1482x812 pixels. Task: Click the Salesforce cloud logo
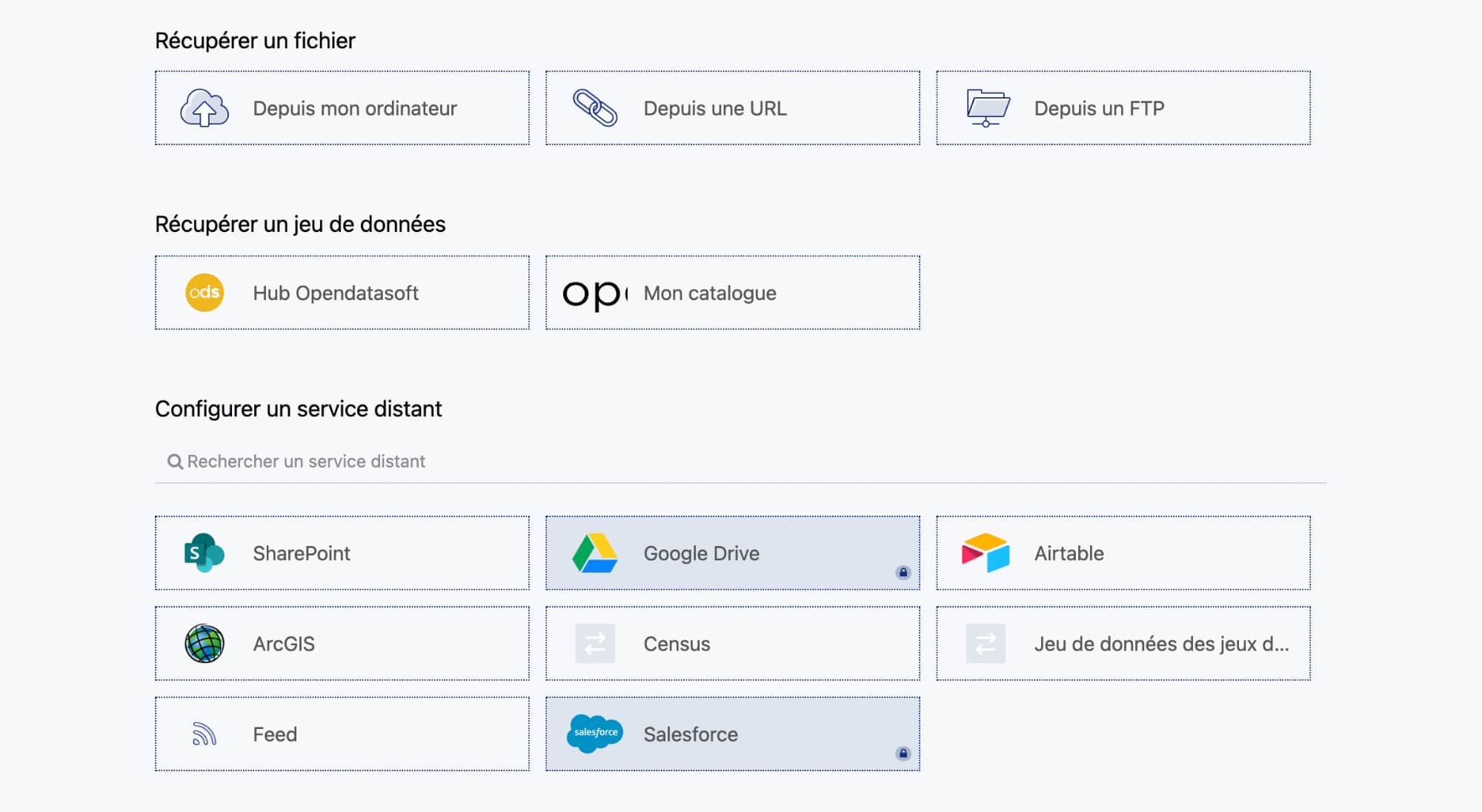(594, 733)
